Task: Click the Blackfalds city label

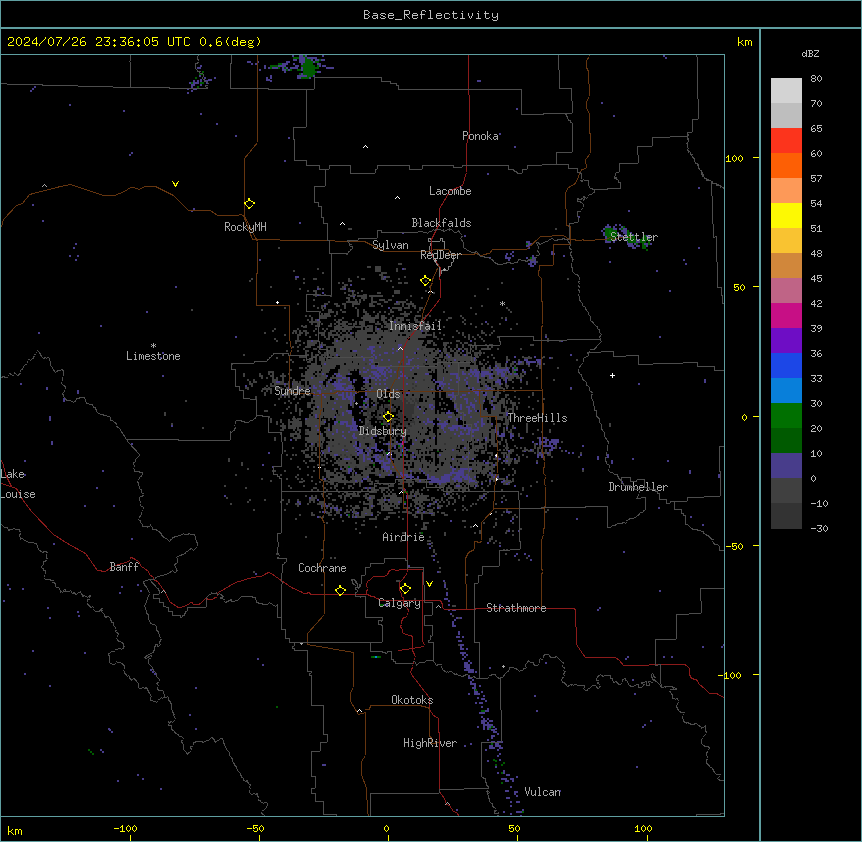Action: pyautogui.click(x=441, y=223)
